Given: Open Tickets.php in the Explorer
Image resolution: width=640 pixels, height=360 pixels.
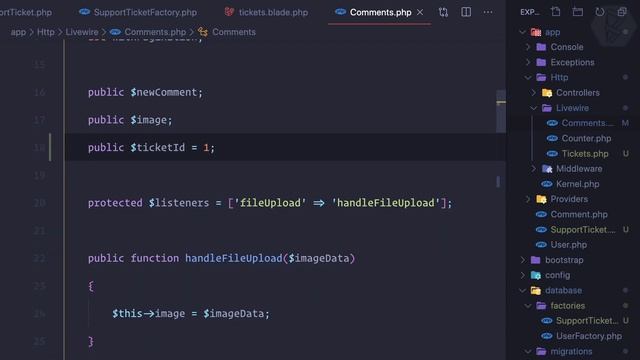Looking at the screenshot, I should click(x=585, y=153).
